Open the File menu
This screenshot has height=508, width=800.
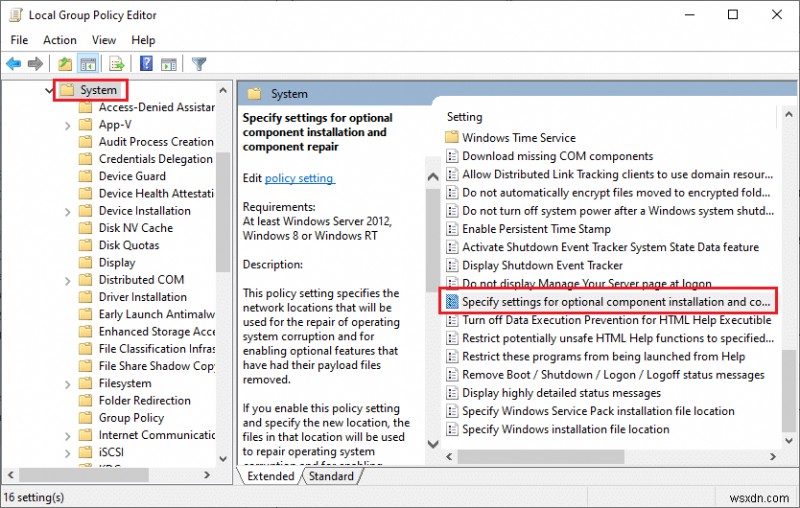[x=19, y=40]
